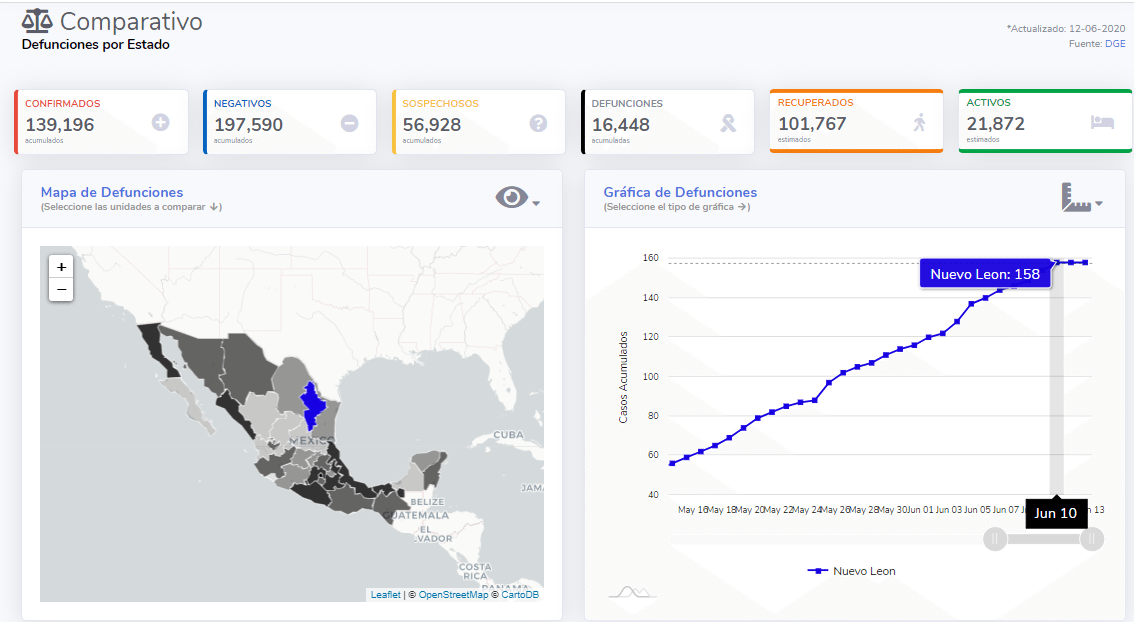Open the chart type ruler dropdown
The height and width of the screenshot is (622, 1134).
(1081, 198)
